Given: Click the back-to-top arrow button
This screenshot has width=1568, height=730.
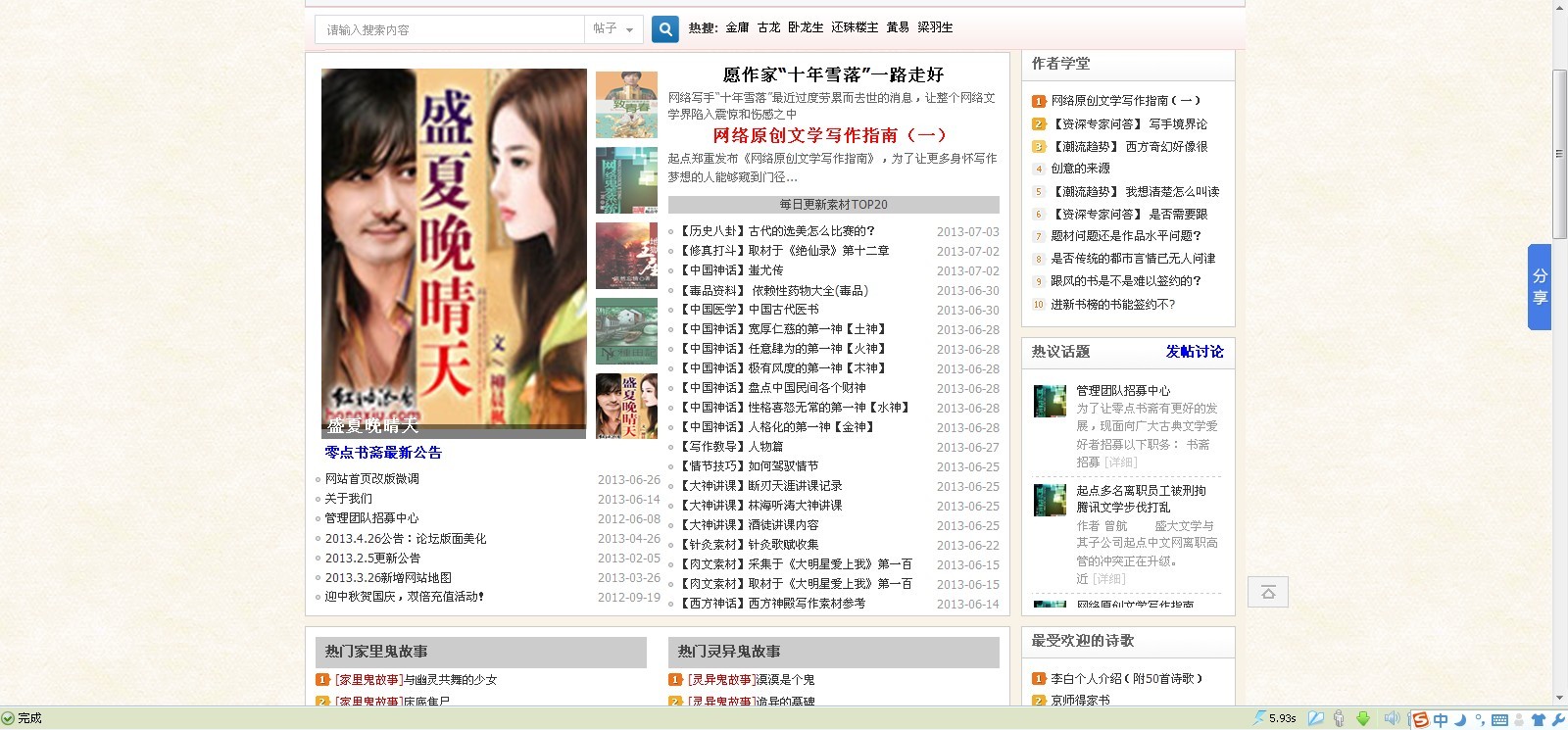Looking at the screenshot, I should [1268, 592].
